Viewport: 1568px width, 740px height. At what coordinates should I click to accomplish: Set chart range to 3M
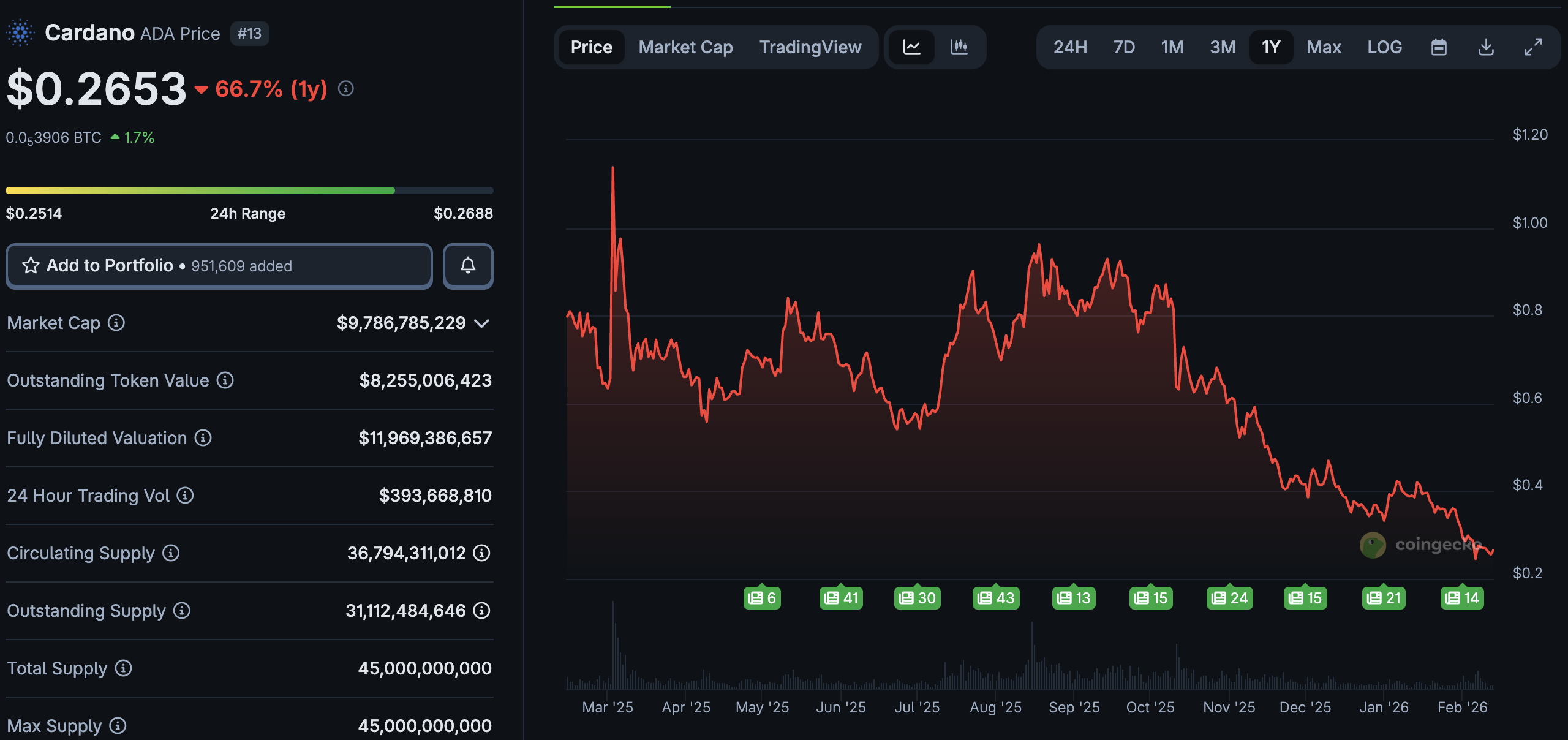(x=1223, y=47)
